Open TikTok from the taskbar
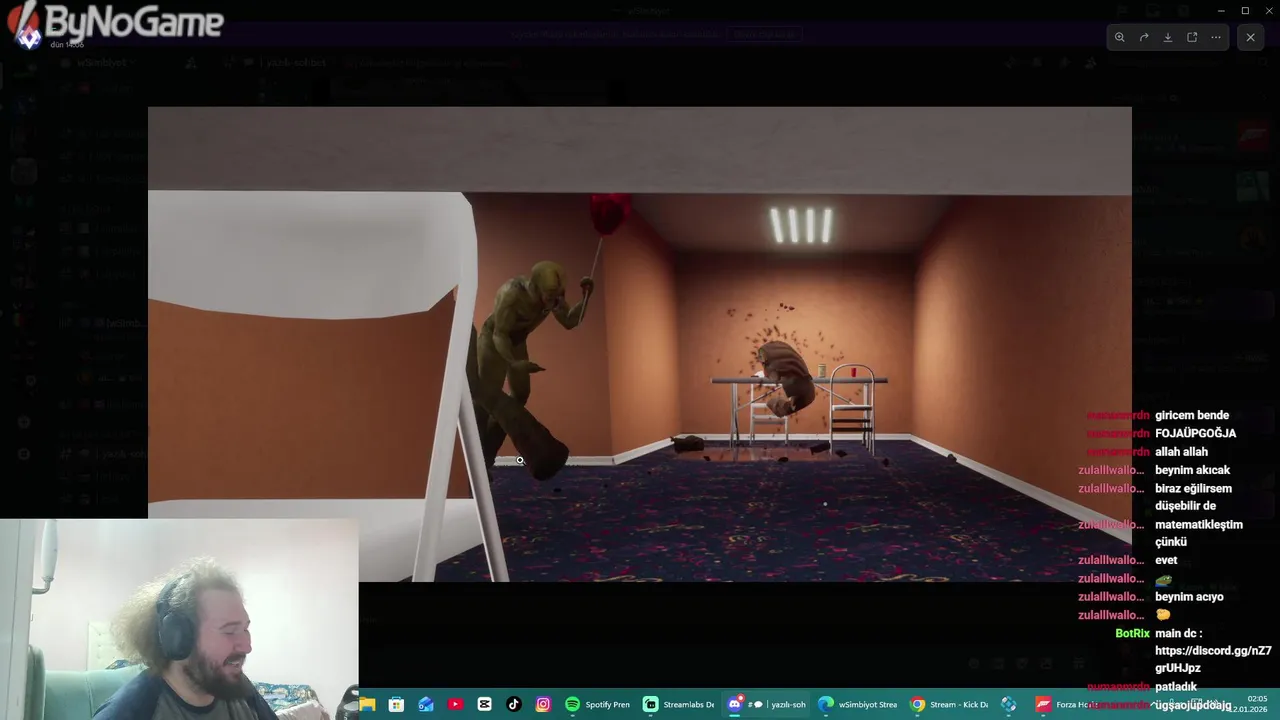Image resolution: width=1280 pixels, height=720 pixels. (514, 704)
